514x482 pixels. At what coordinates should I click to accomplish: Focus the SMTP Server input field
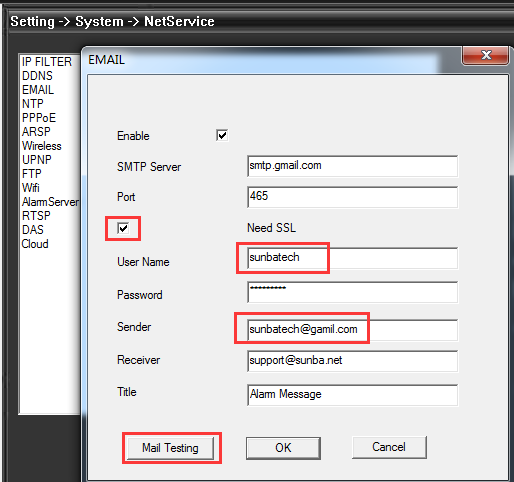tap(353, 166)
